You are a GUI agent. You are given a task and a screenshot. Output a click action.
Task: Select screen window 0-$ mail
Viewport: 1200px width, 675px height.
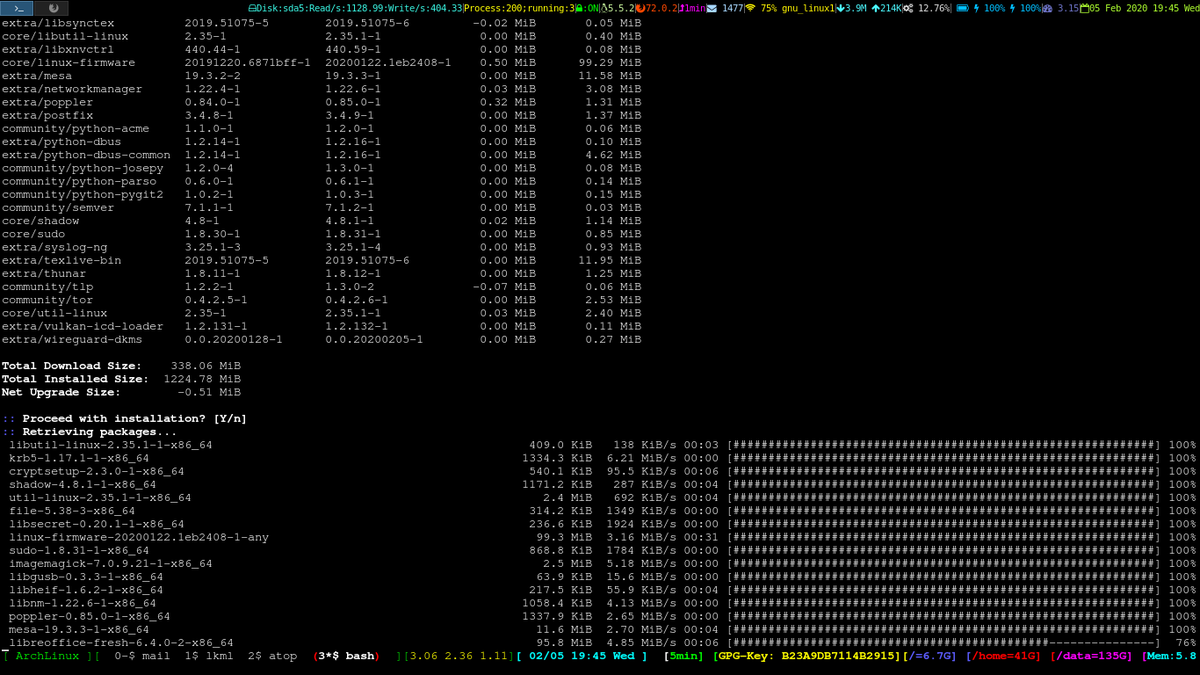[143, 656]
